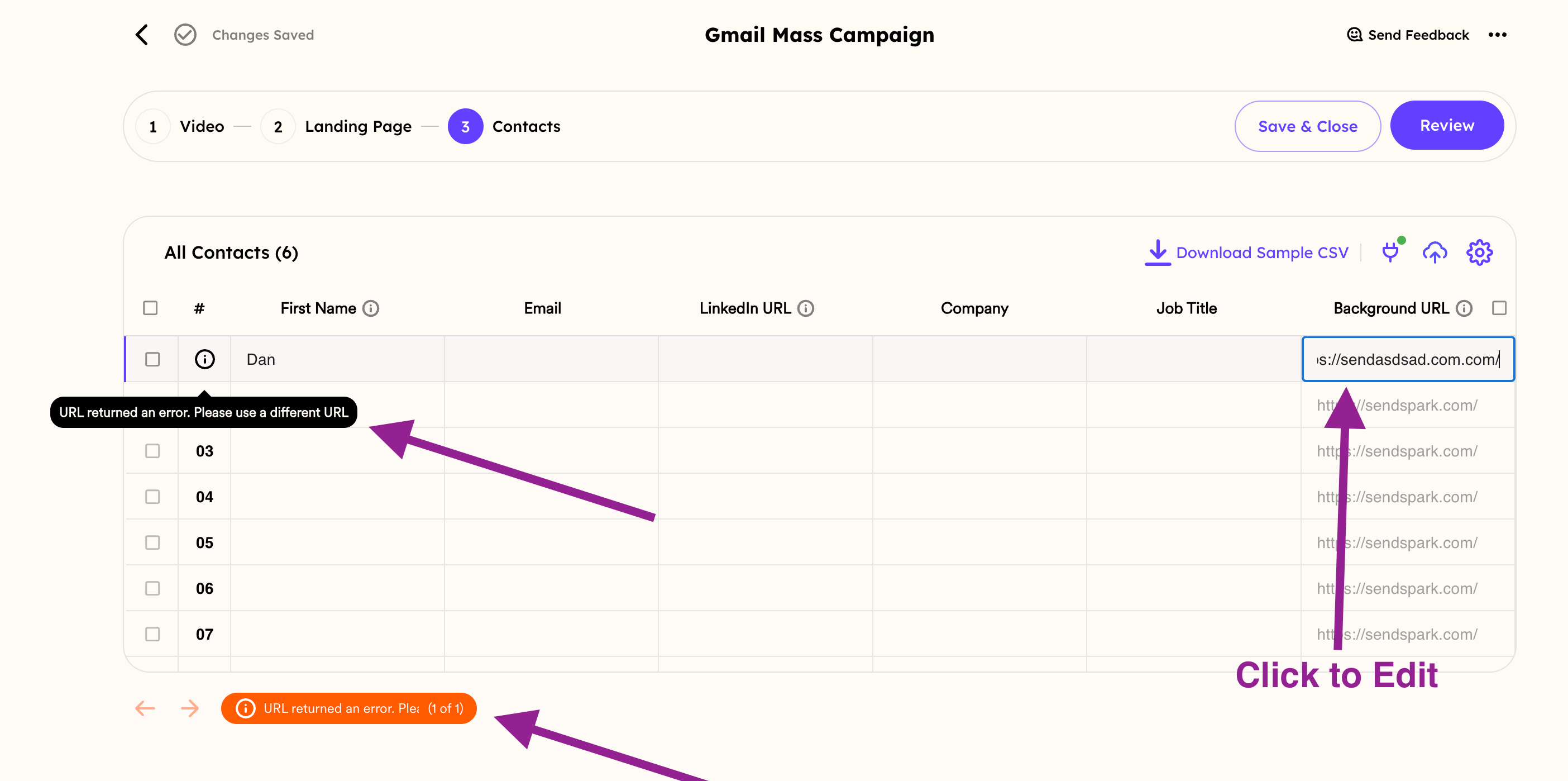Go to next error with right arrow
Viewport: 1568px width, 781px height.
(x=190, y=708)
